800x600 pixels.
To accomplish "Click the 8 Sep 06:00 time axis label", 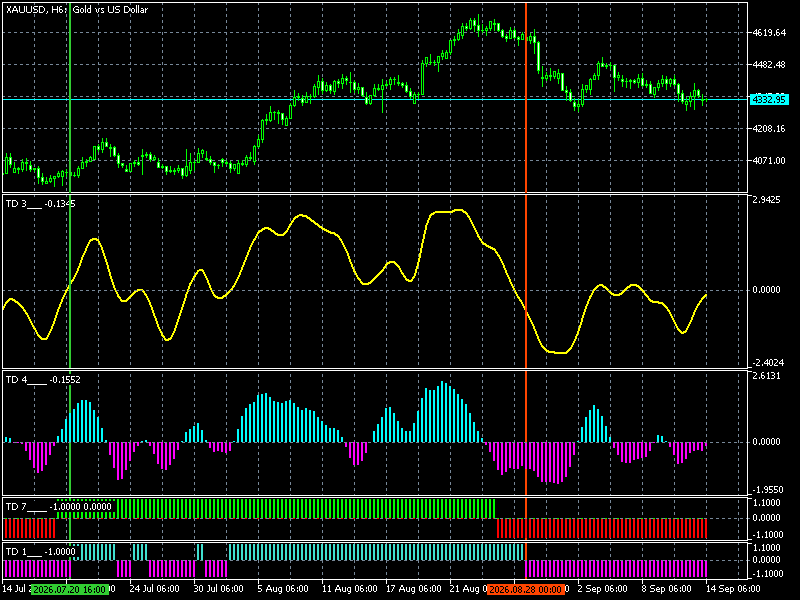I will (667, 589).
